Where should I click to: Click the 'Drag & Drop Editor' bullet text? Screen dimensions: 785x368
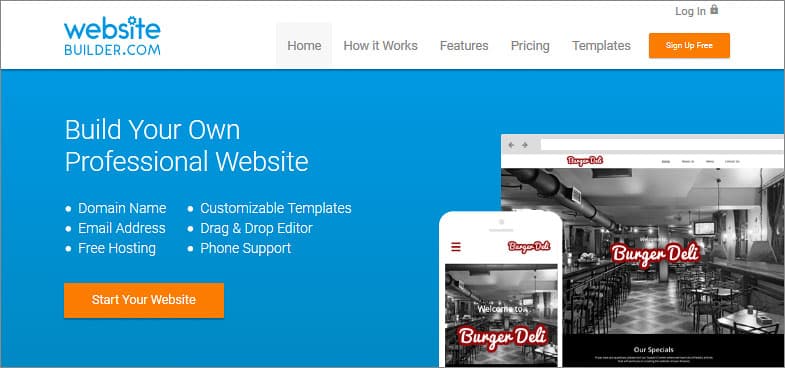point(256,228)
